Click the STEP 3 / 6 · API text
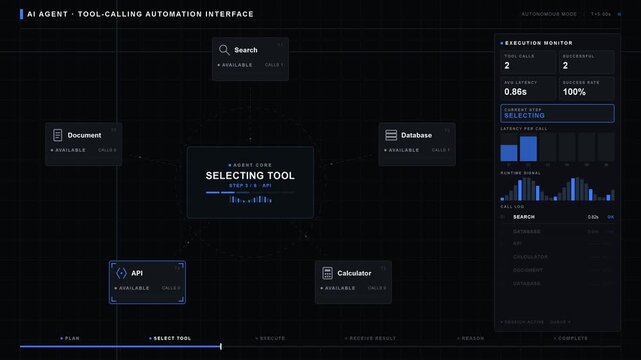Viewport: 641px width, 360px height. coord(250,186)
